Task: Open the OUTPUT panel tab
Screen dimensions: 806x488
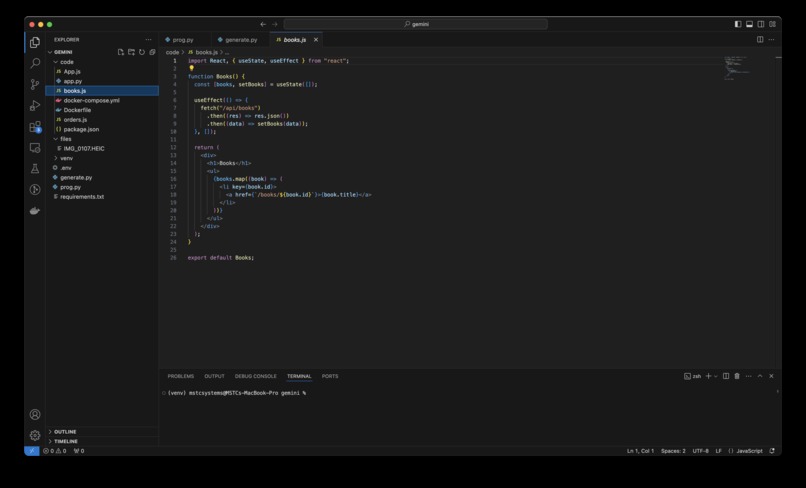Action: [214, 376]
